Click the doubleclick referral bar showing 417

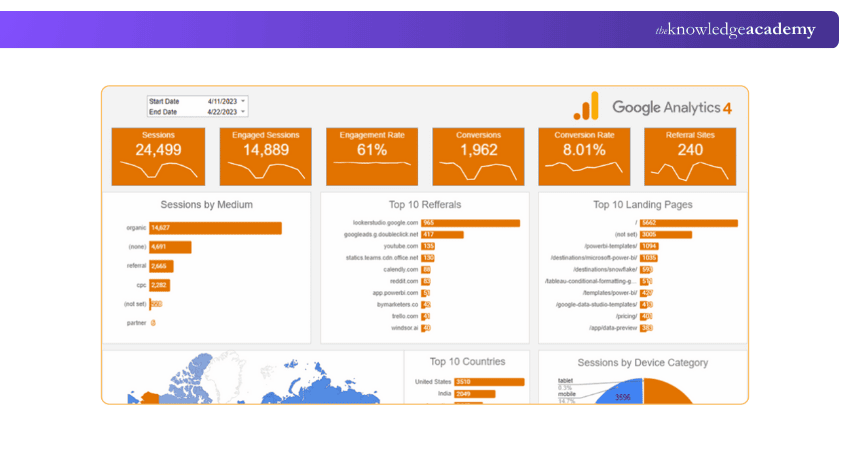[x=442, y=235]
